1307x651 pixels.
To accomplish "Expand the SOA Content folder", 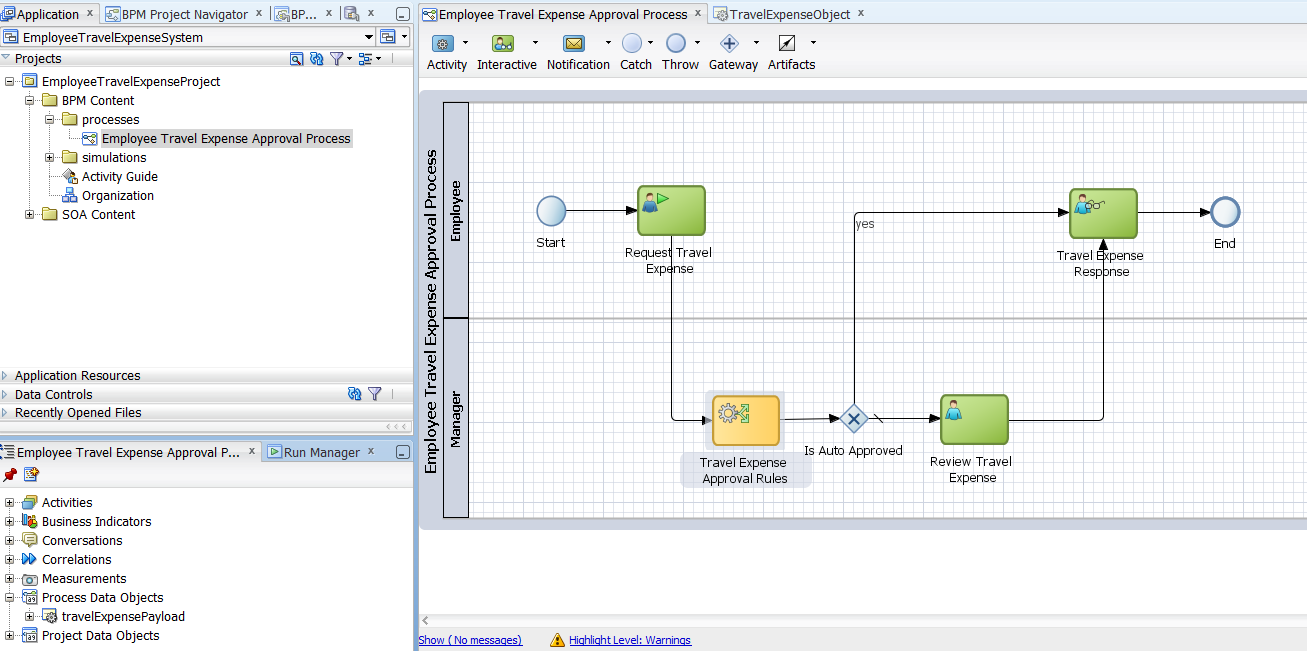I will click(30, 214).
